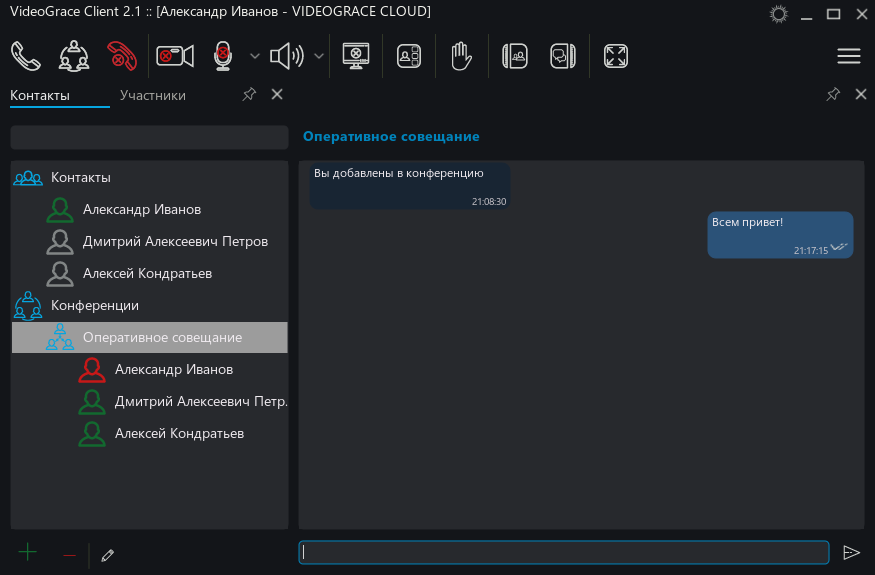The image size is (875, 575).
Task: Open the speaker device dropdown arrow
Action: 319,56
